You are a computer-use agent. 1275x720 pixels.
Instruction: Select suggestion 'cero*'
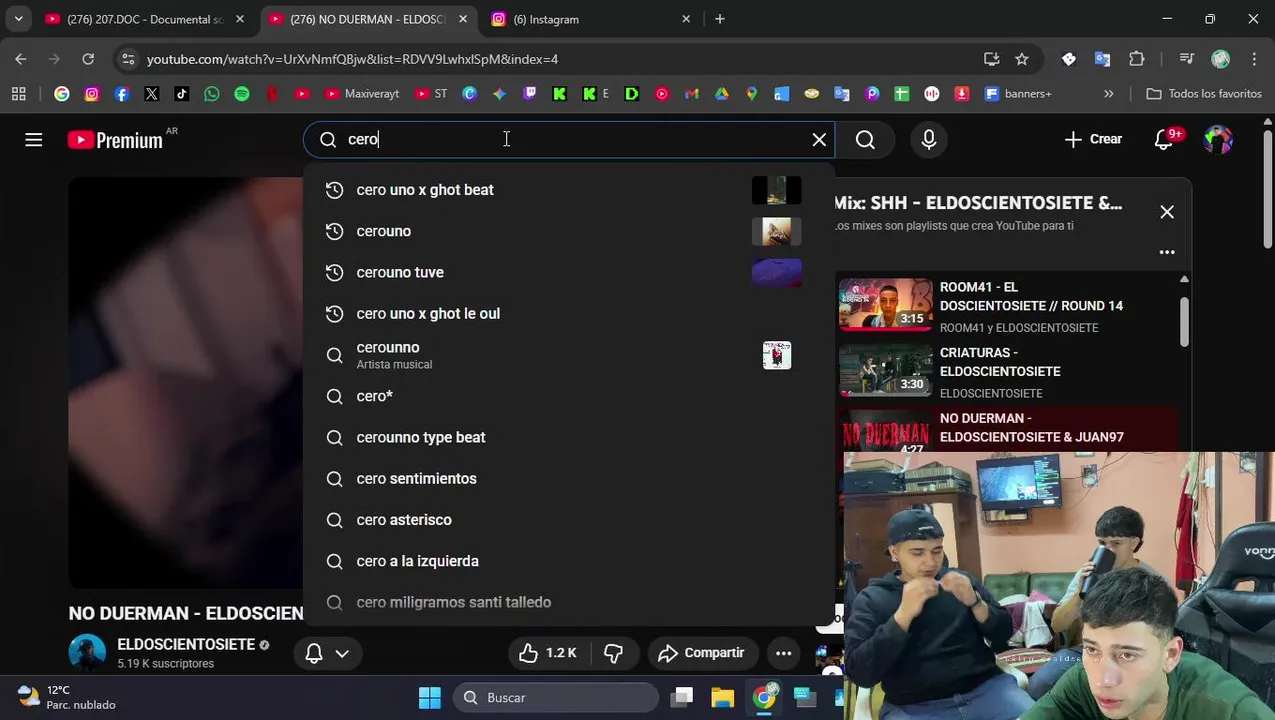(x=569, y=396)
